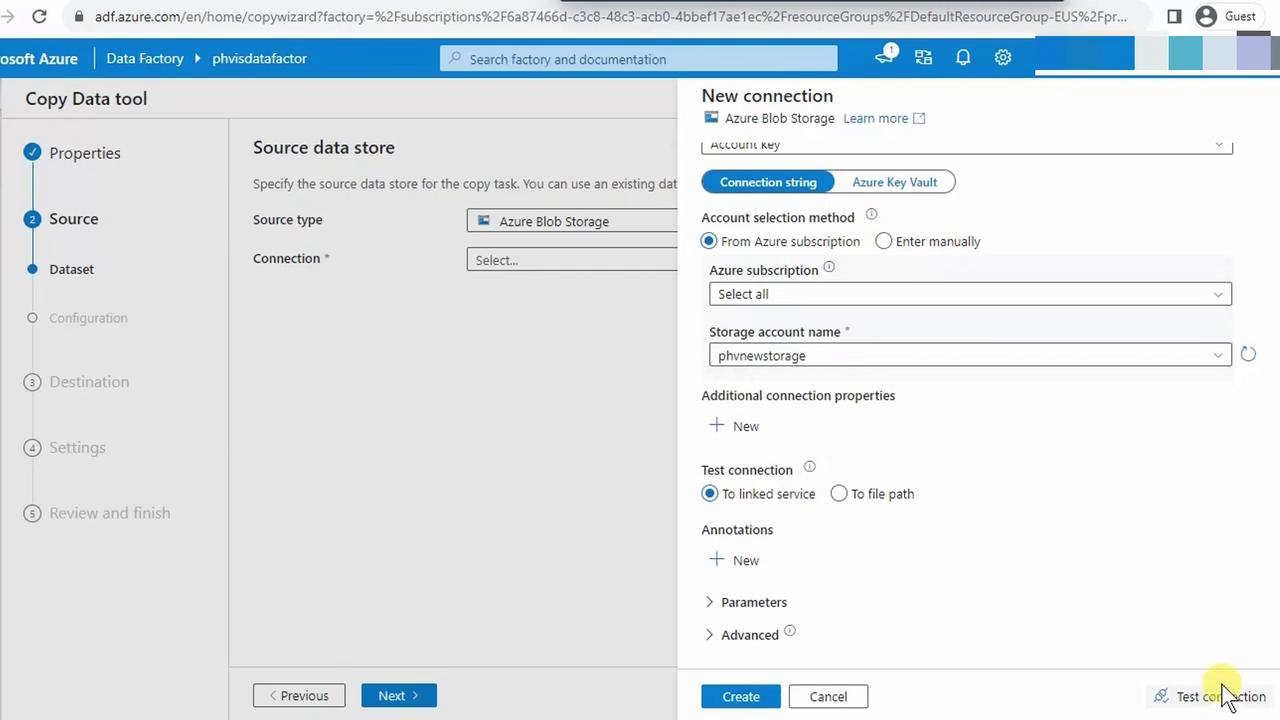Screen dimensions: 1280x720
Task: Refresh the storage account name list
Action: tap(1248, 354)
